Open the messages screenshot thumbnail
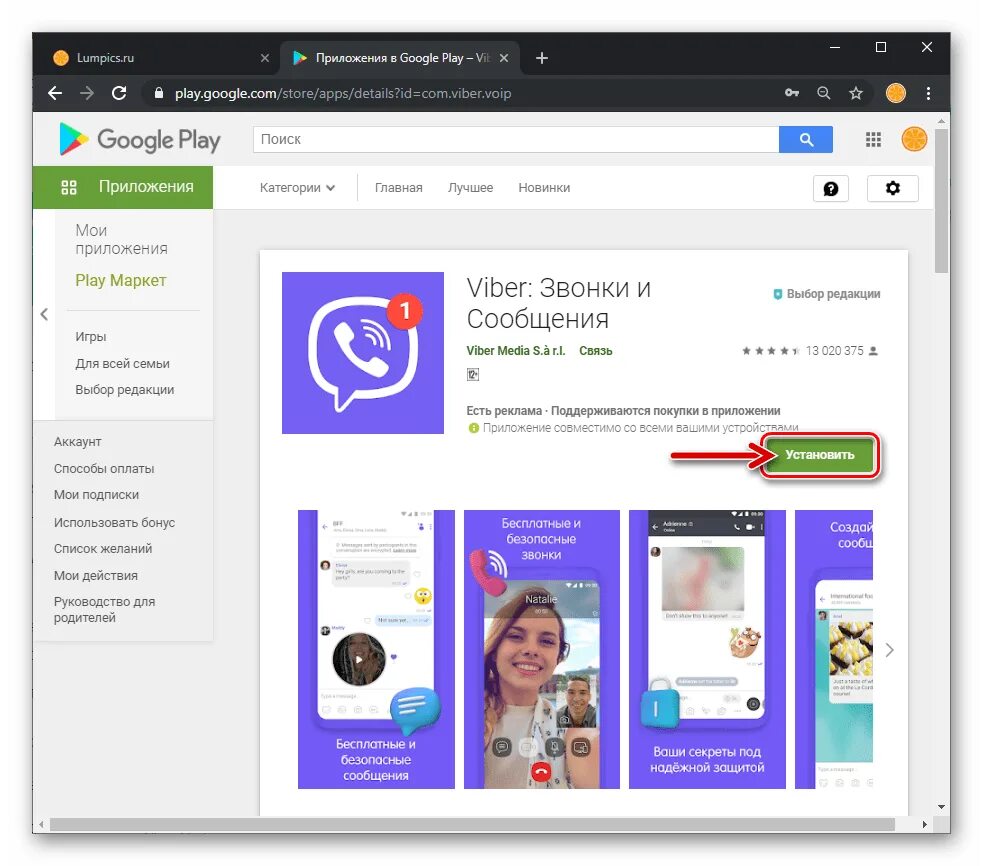The height and width of the screenshot is (866, 983). [x=376, y=649]
